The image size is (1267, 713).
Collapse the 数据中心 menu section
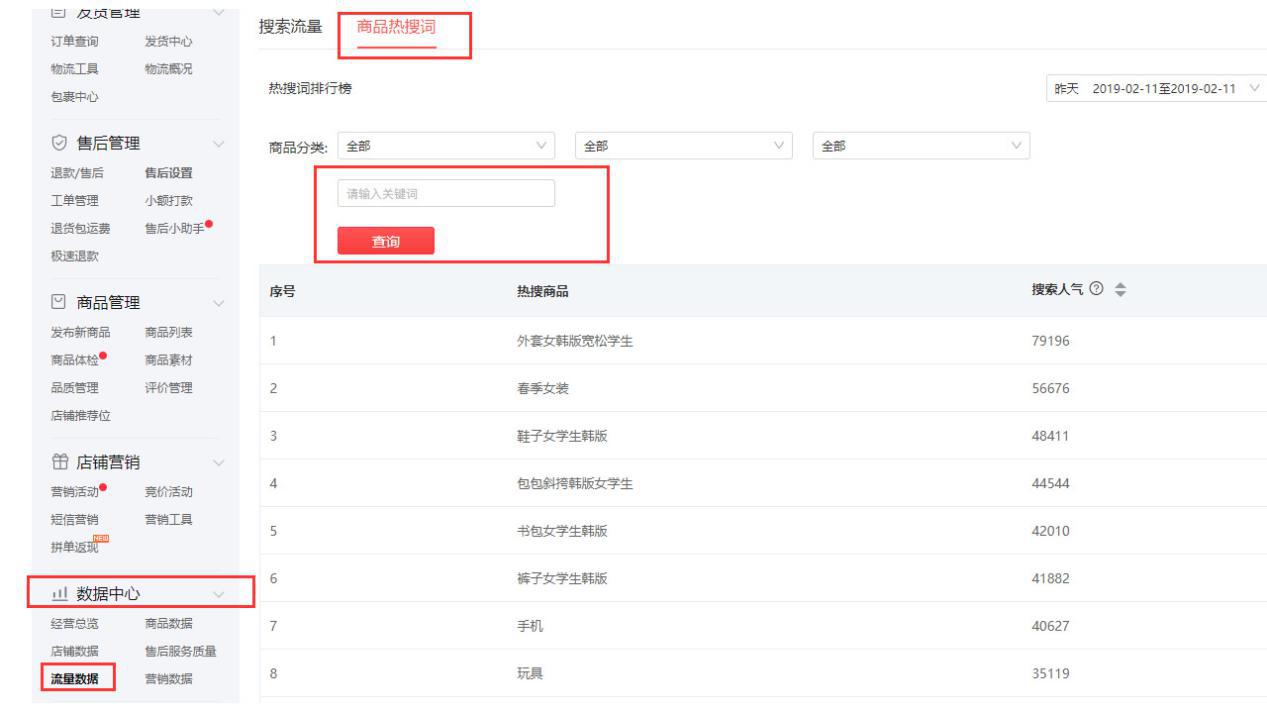(x=219, y=596)
